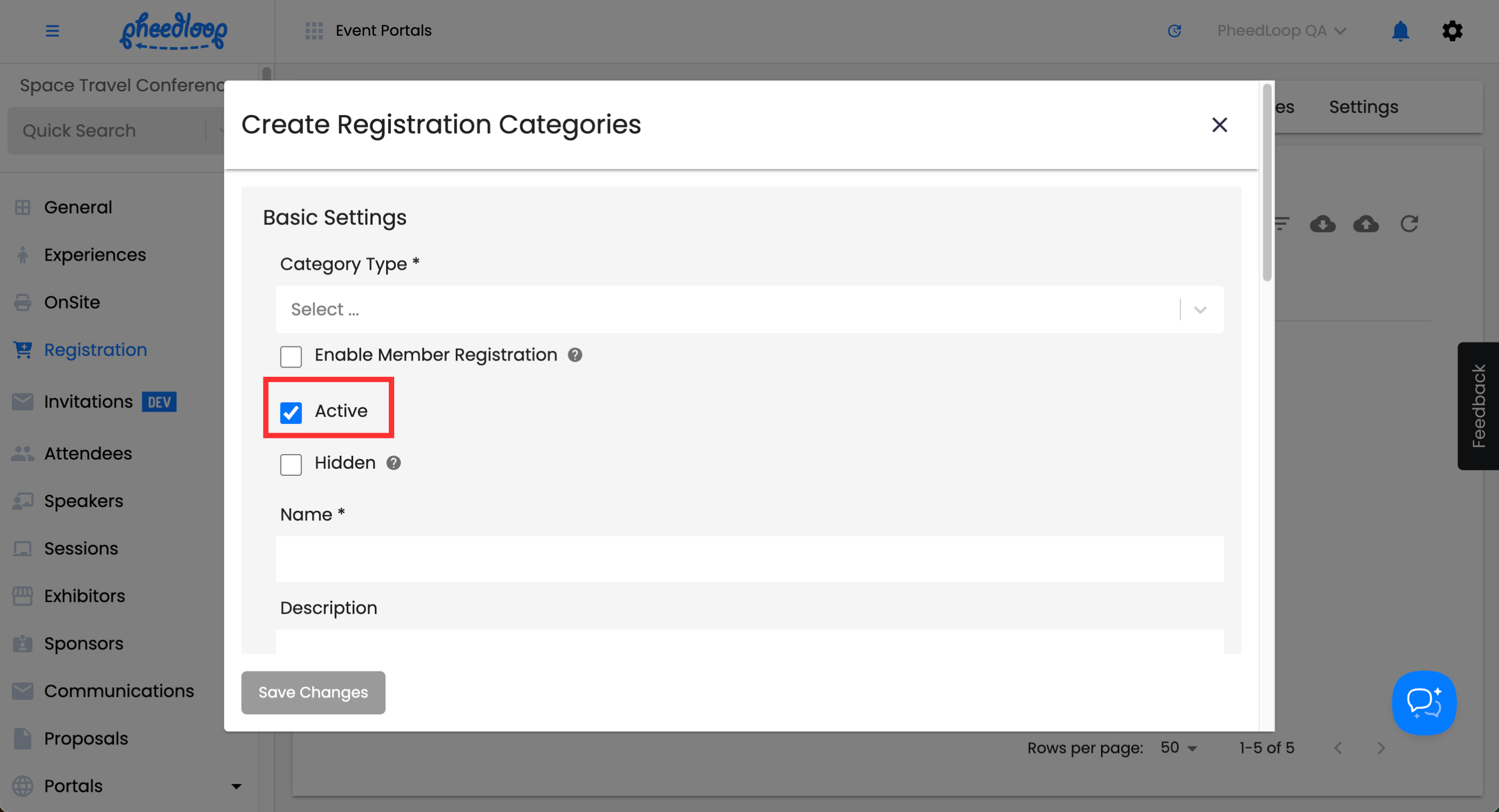The image size is (1499, 812).
Task: Click the help icon next to Enable Member Registration
Action: [x=575, y=355]
